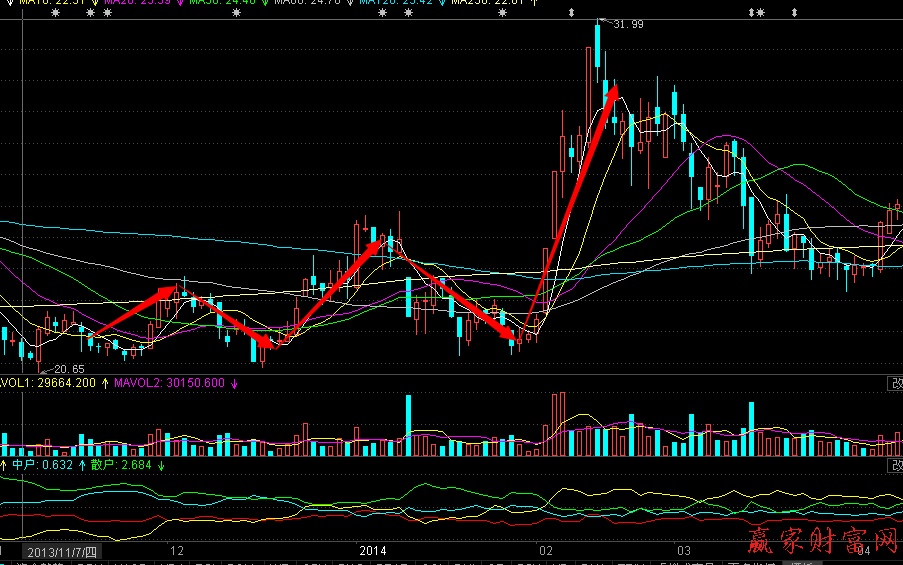
Task: Open volume panel settings via 改 button
Action: (896, 383)
